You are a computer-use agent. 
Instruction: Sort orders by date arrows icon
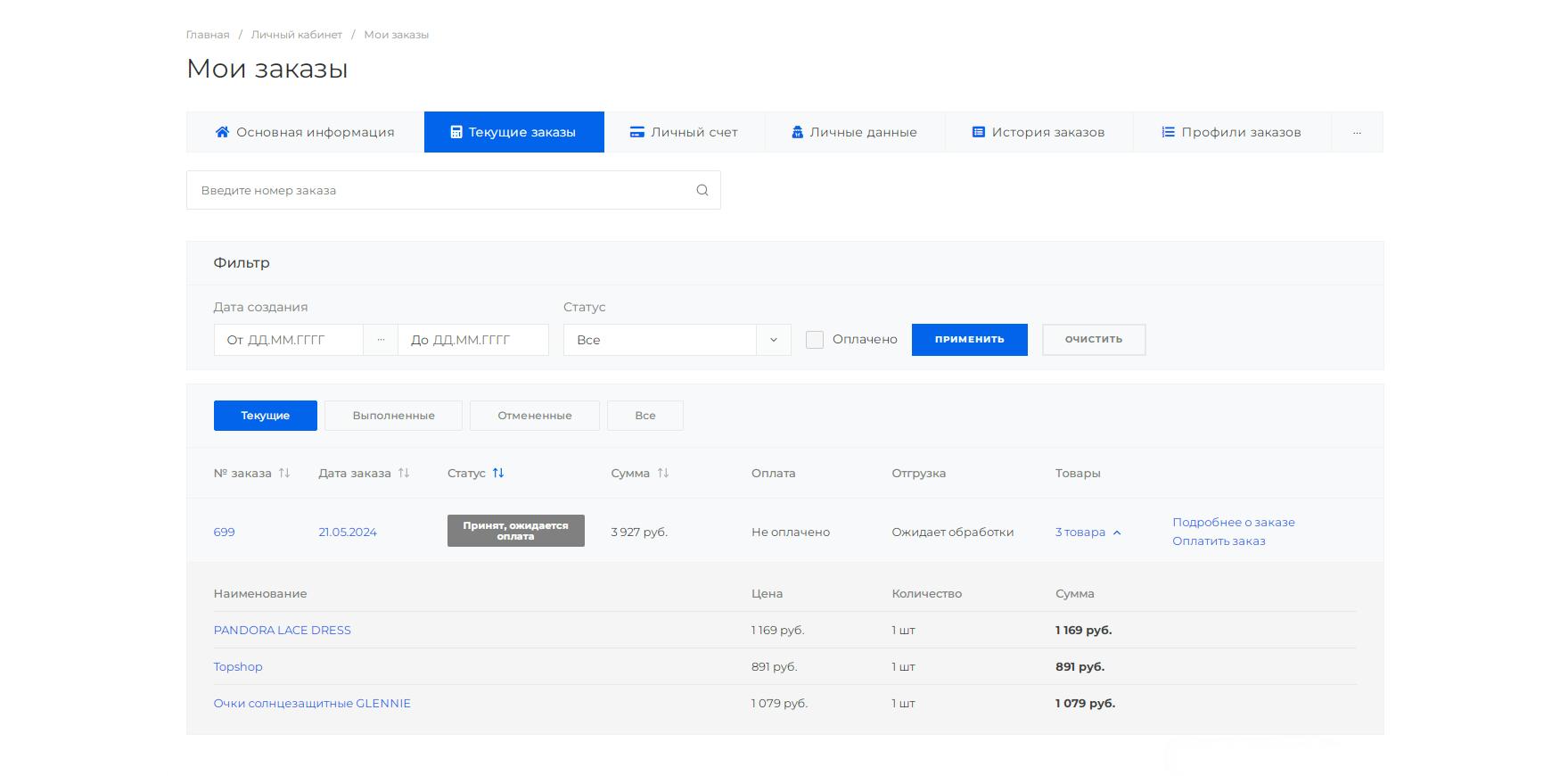coord(404,473)
